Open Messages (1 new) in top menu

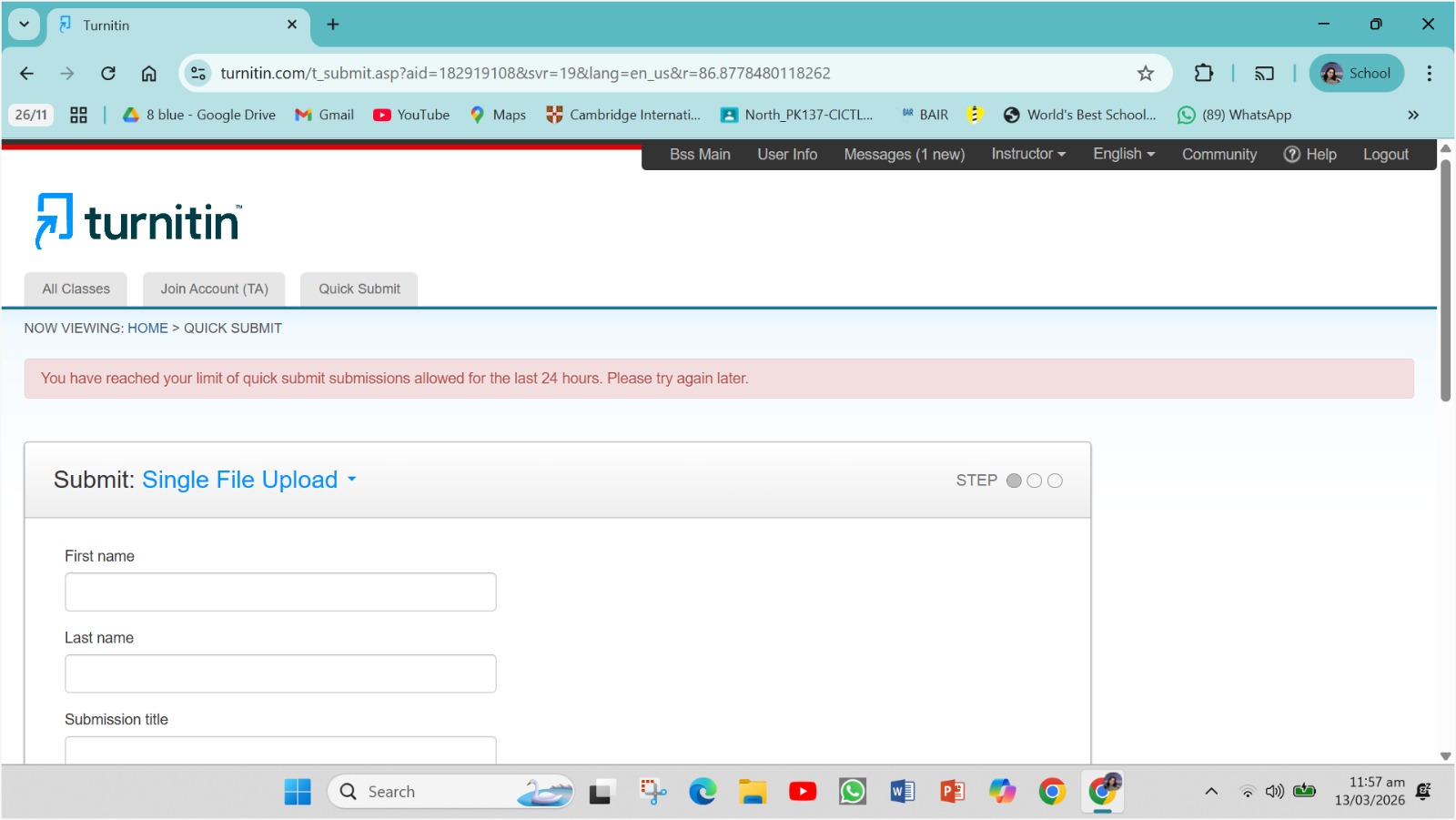click(904, 155)
